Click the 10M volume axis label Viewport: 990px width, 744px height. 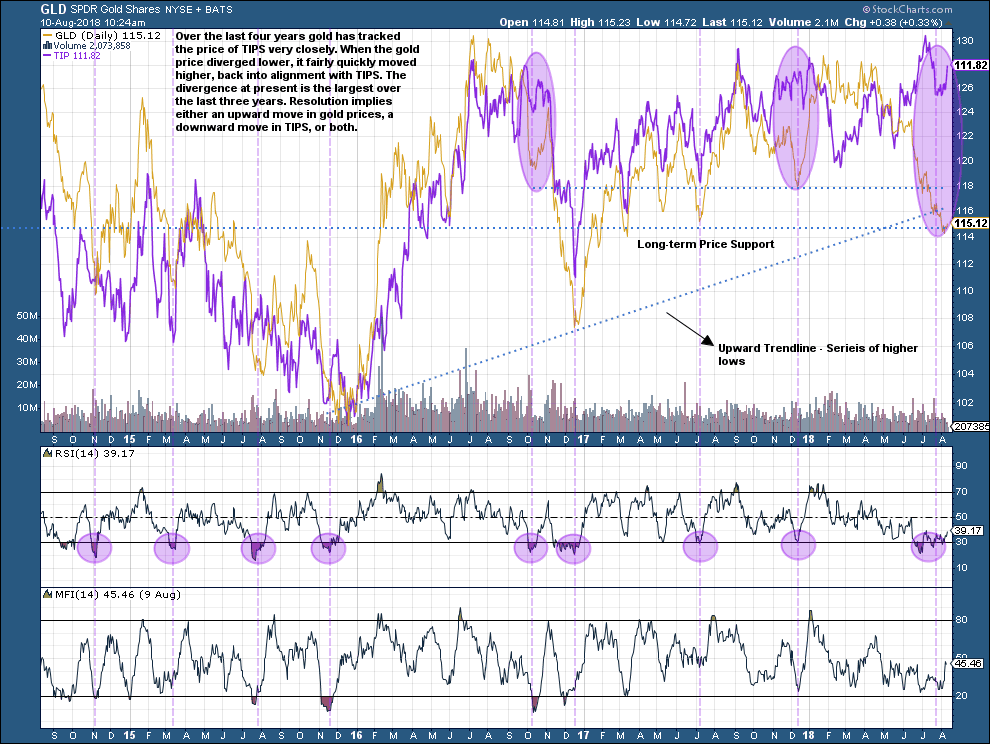click(27, 407)
